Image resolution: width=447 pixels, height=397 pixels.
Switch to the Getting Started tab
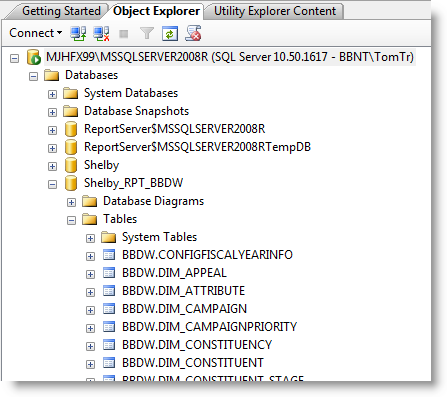pyautogui.click(x=61, y=11)
